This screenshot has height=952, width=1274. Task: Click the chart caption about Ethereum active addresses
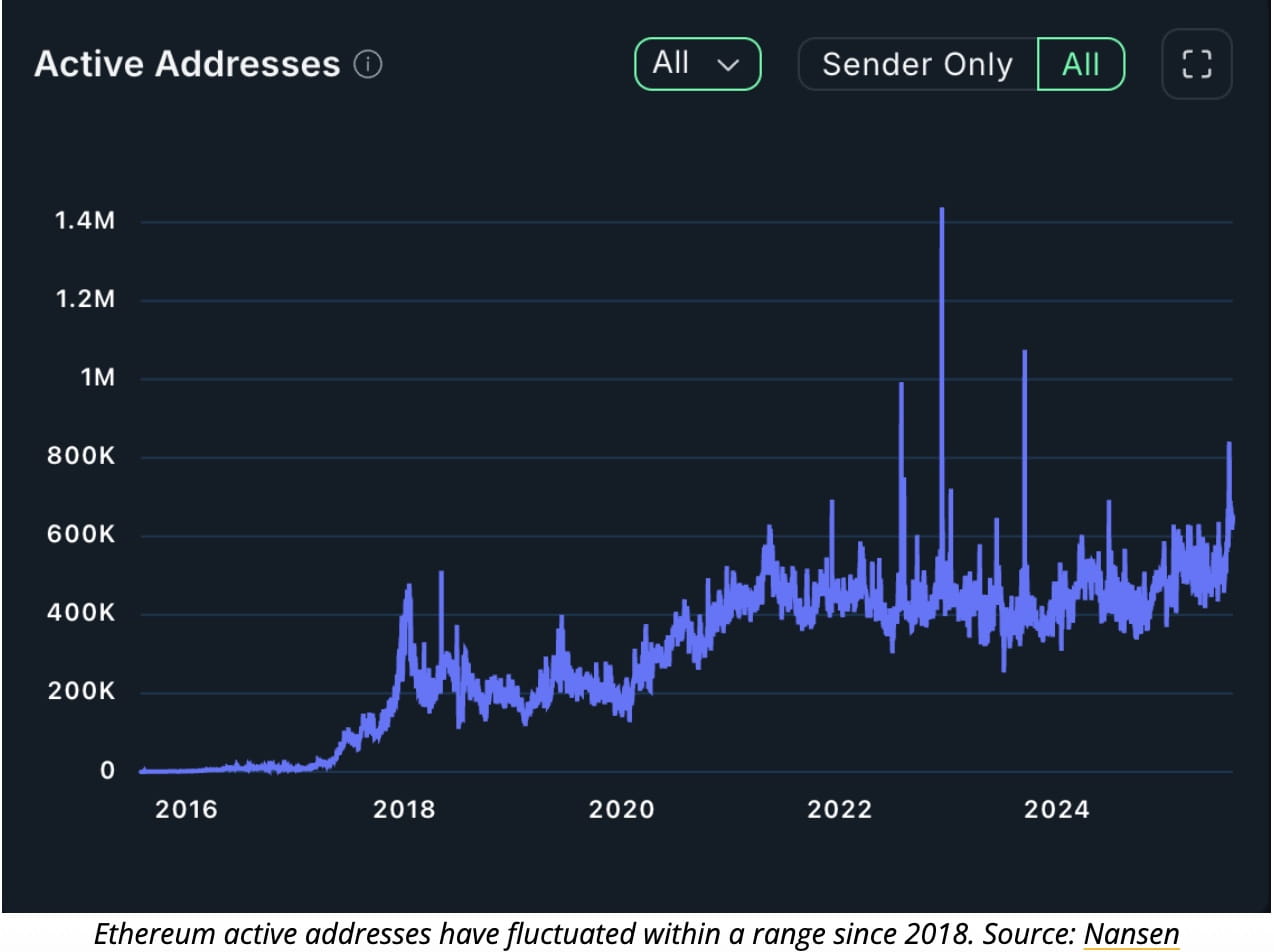(637, 934)
